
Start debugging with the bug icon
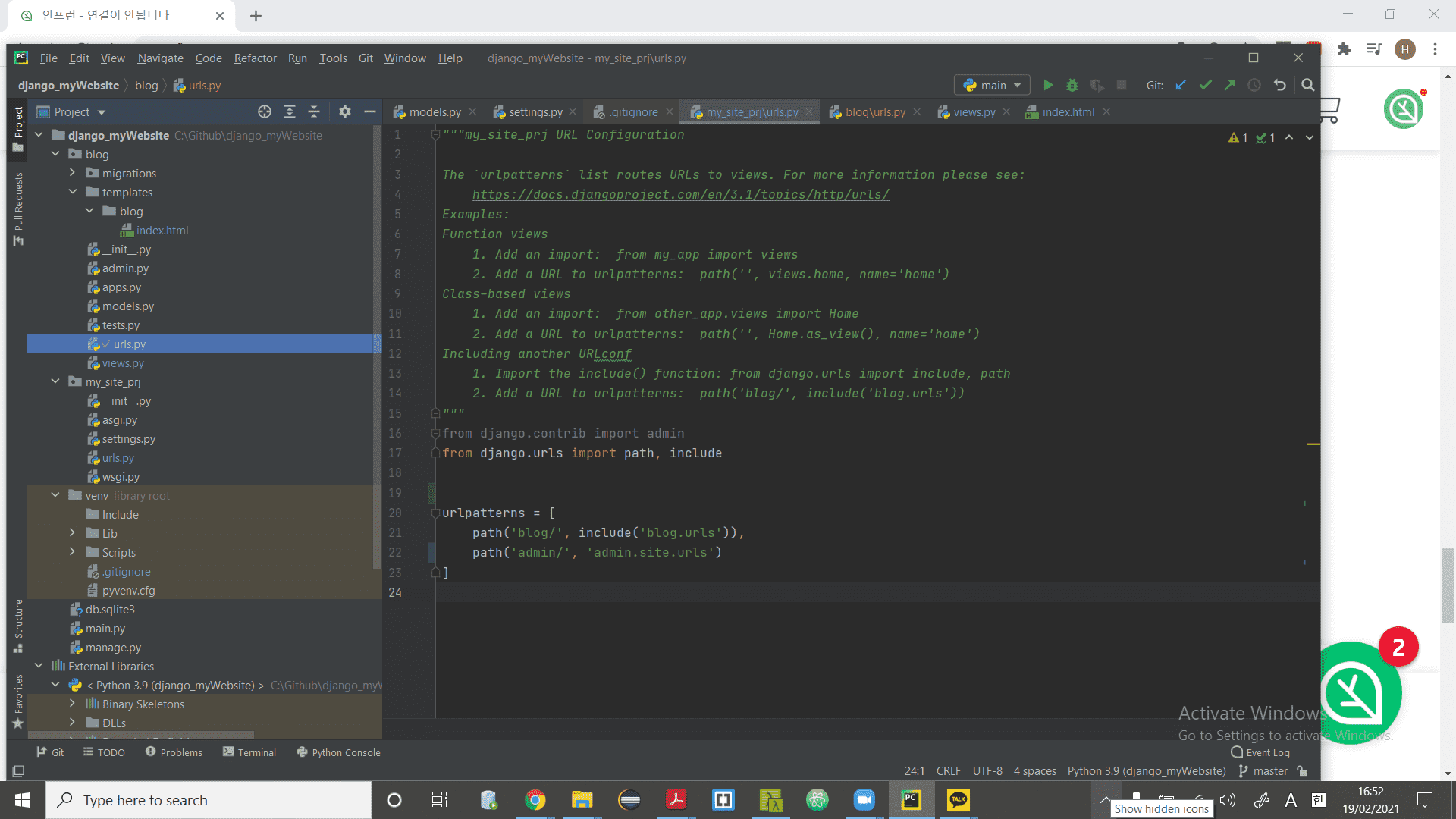[1072, 86]
